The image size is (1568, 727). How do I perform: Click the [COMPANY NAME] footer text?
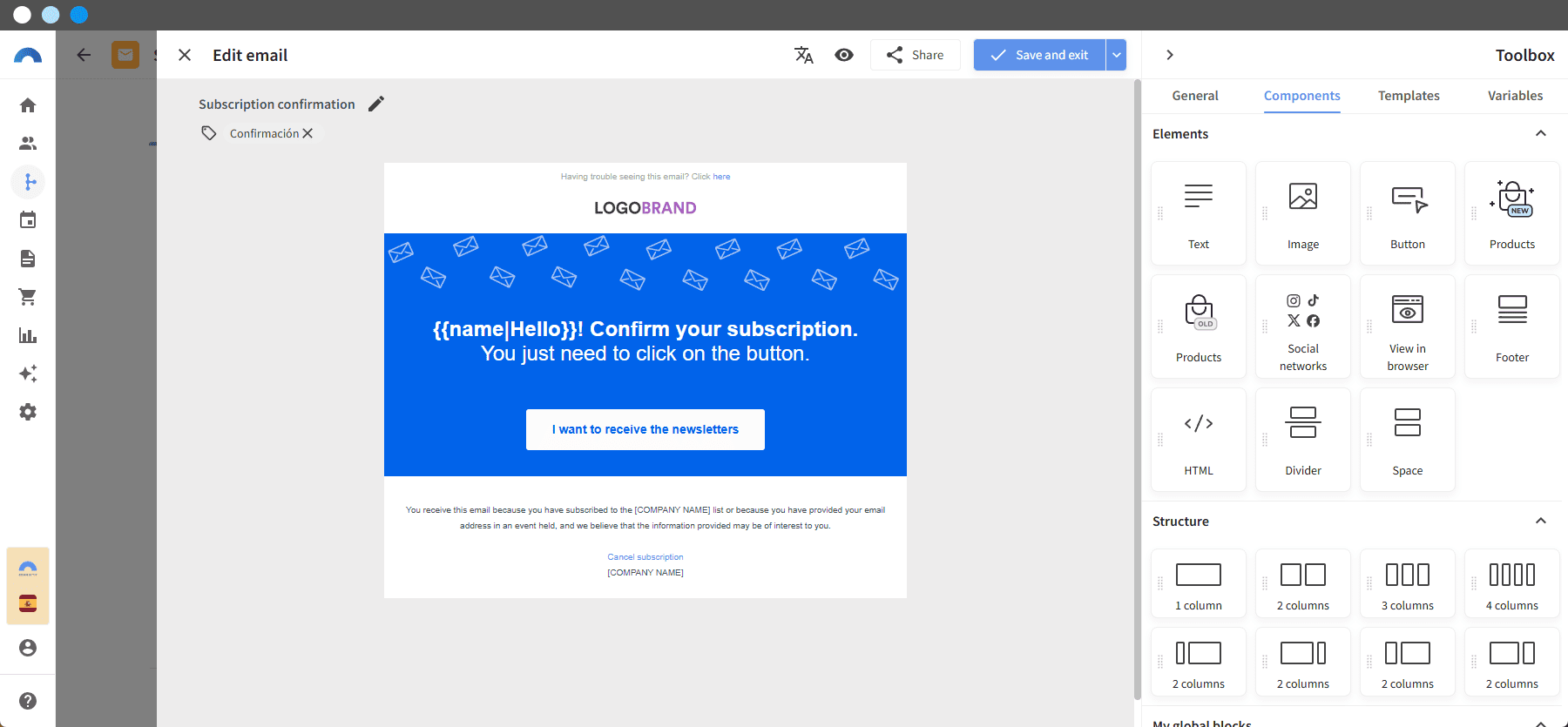(645, 573)
